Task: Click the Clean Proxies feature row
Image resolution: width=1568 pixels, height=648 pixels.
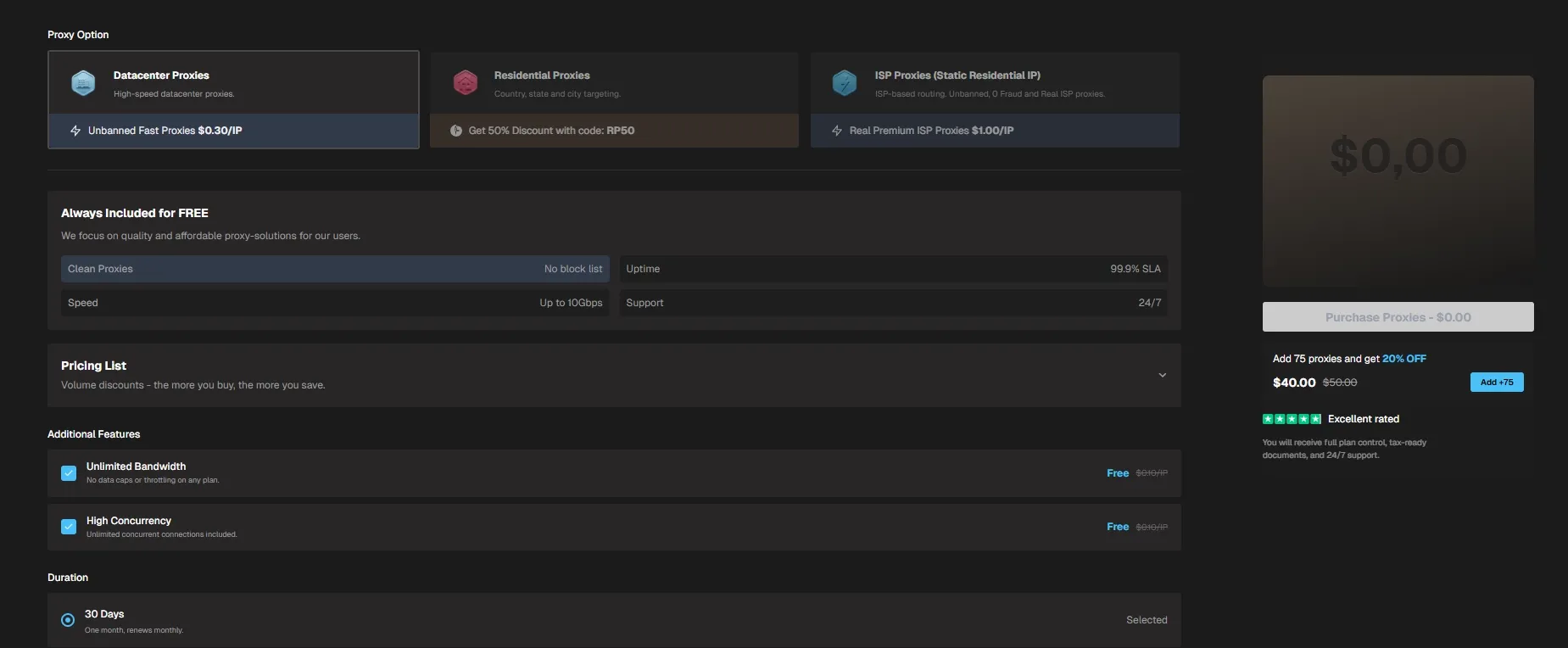Action: coord(335,269)
